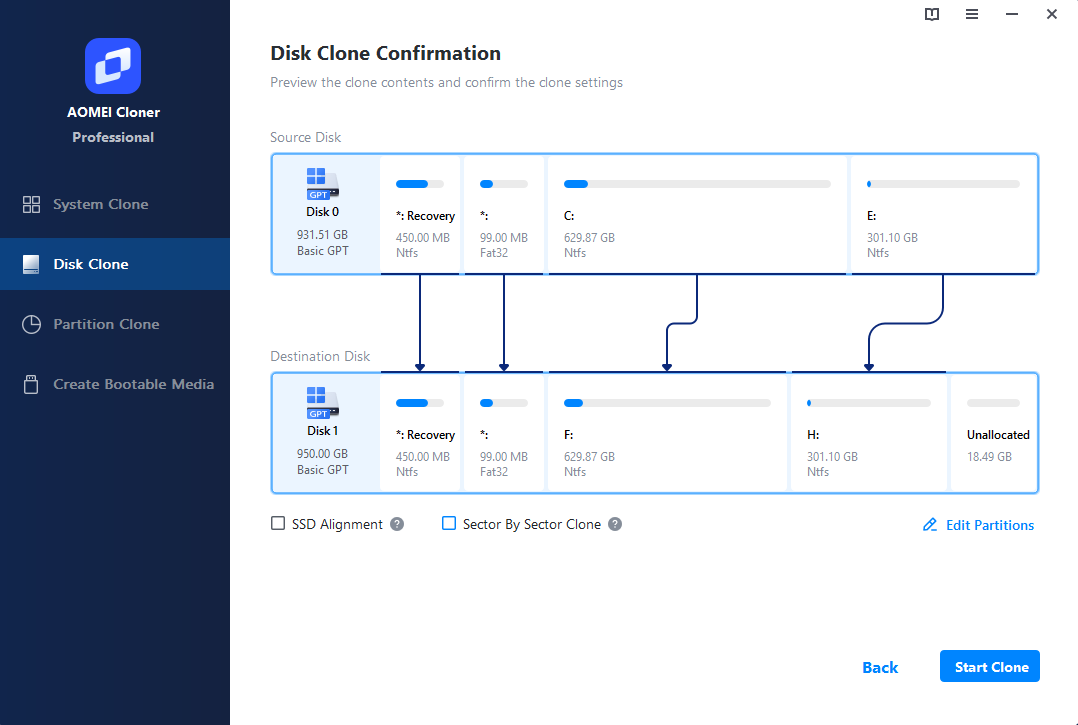1078x725 pixels.
Task: Go to Partition Clone in the sidebar
Action: coord(115,324)
